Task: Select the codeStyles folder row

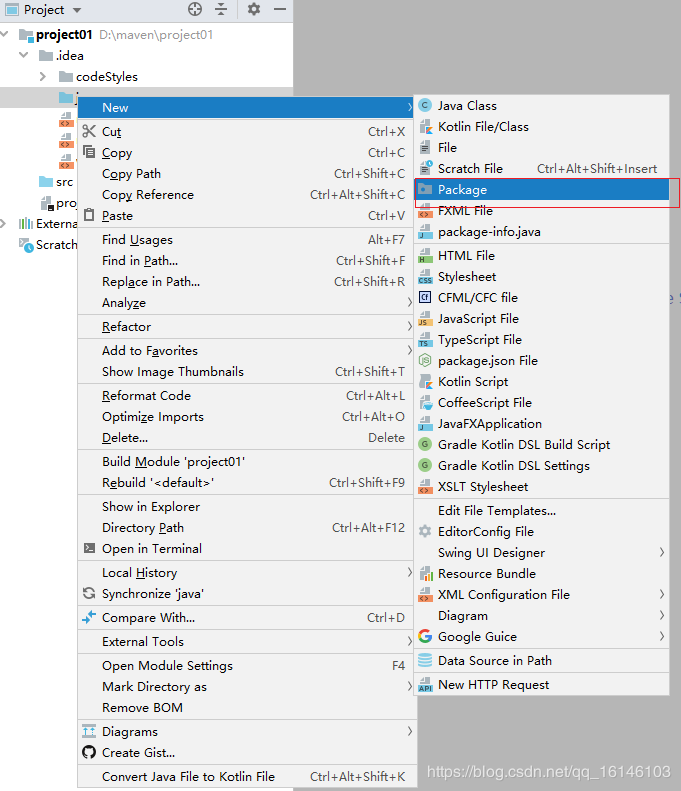Action: pyautogui.click(x=146, y=77)
